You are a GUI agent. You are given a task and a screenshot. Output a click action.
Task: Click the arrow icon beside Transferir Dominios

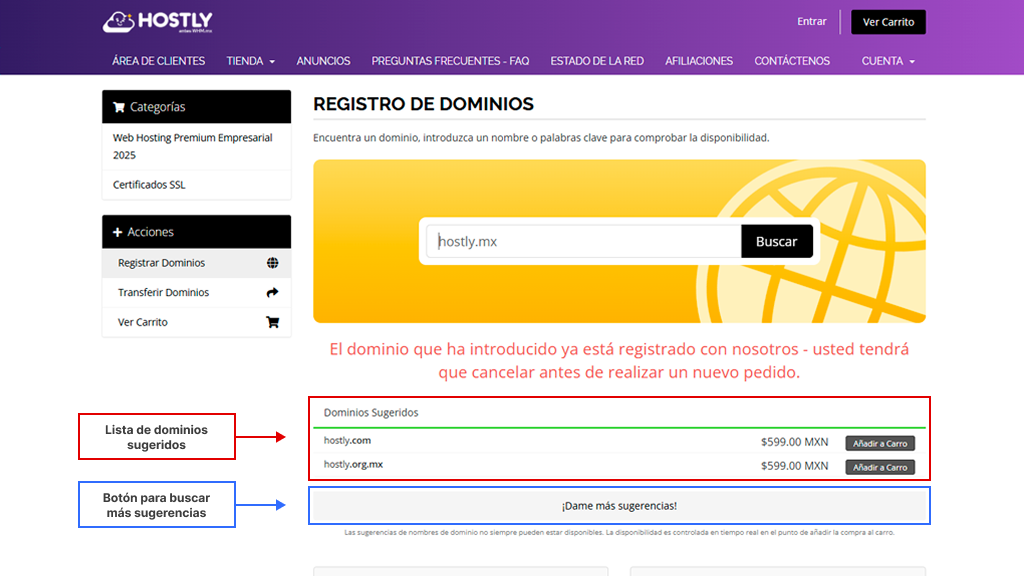coord(272,293)
